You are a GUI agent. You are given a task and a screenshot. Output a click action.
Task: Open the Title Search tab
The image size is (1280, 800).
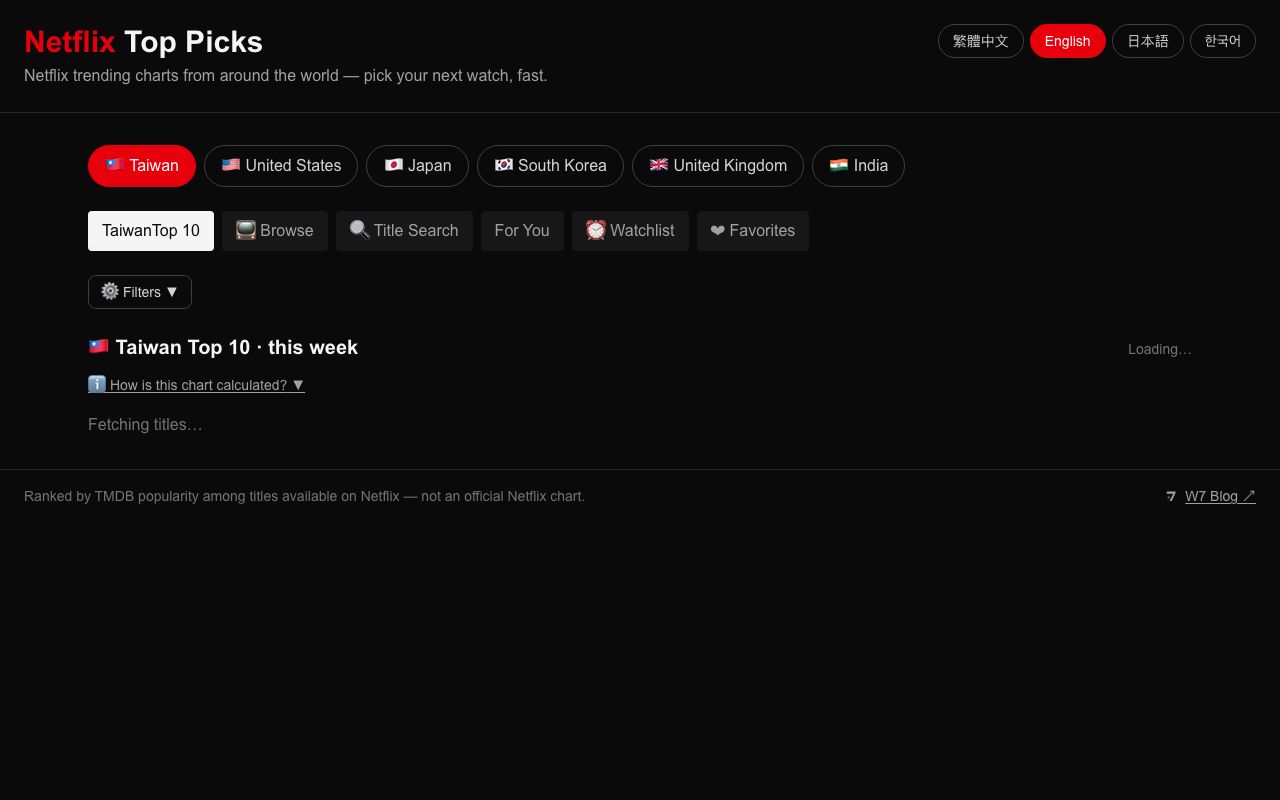[x=404, y=231]
